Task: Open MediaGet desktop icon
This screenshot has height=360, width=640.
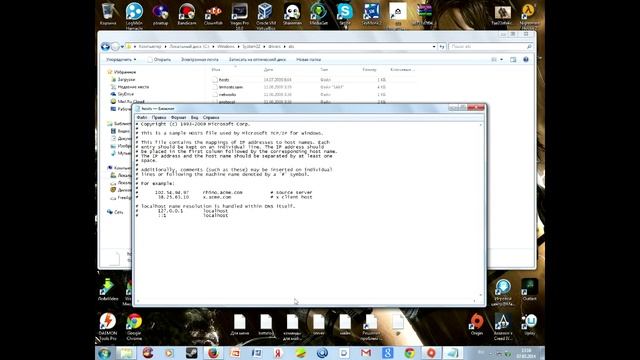Action: [x=318, y=14]
